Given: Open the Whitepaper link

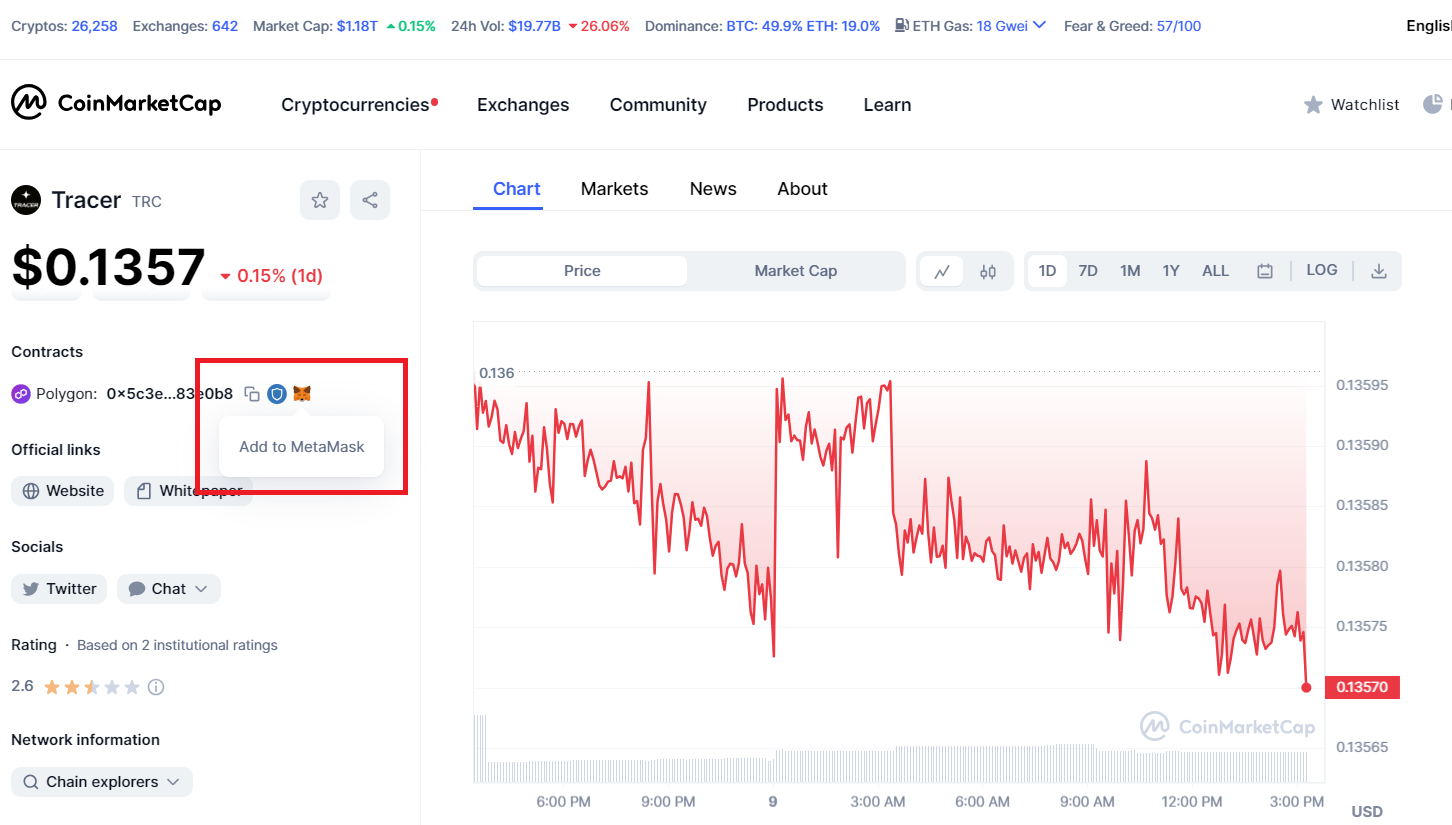Looking at the screenshot, I should pyautogui.click(x=188, y=491).
